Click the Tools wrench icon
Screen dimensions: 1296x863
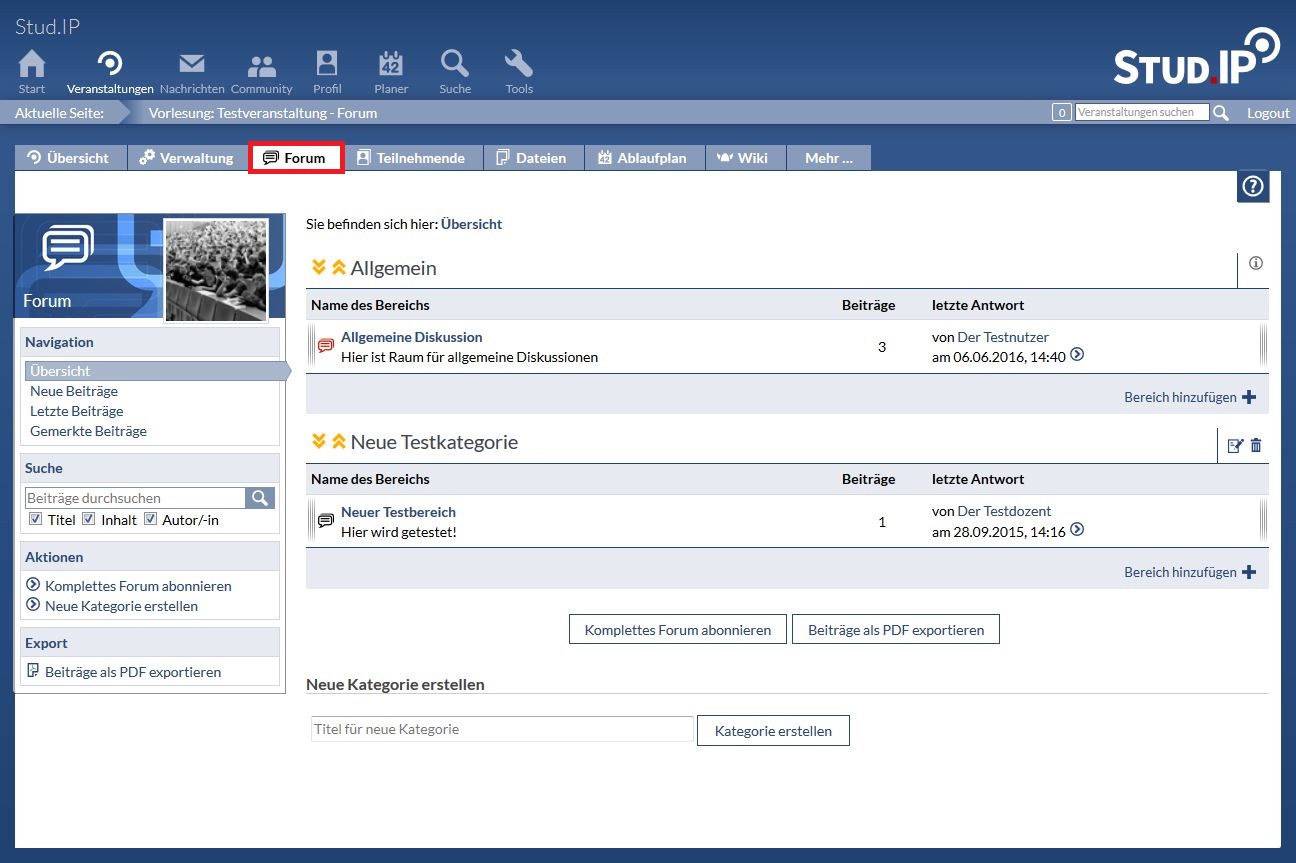(518, 65)
